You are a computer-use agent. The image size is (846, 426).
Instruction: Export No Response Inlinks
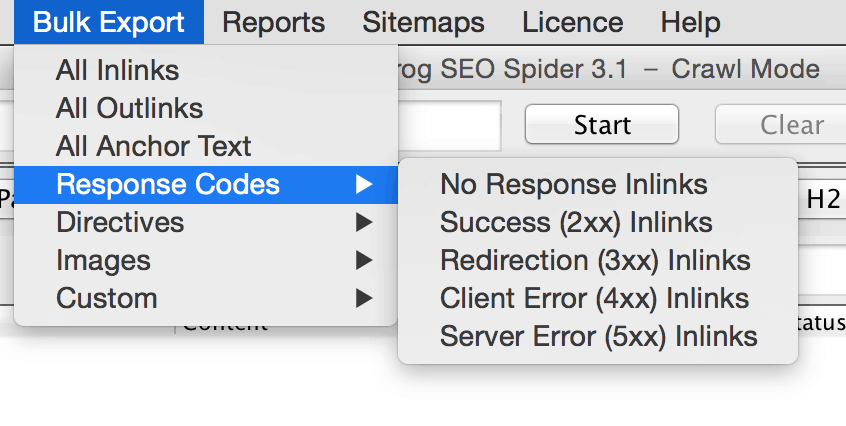[573, 184]
